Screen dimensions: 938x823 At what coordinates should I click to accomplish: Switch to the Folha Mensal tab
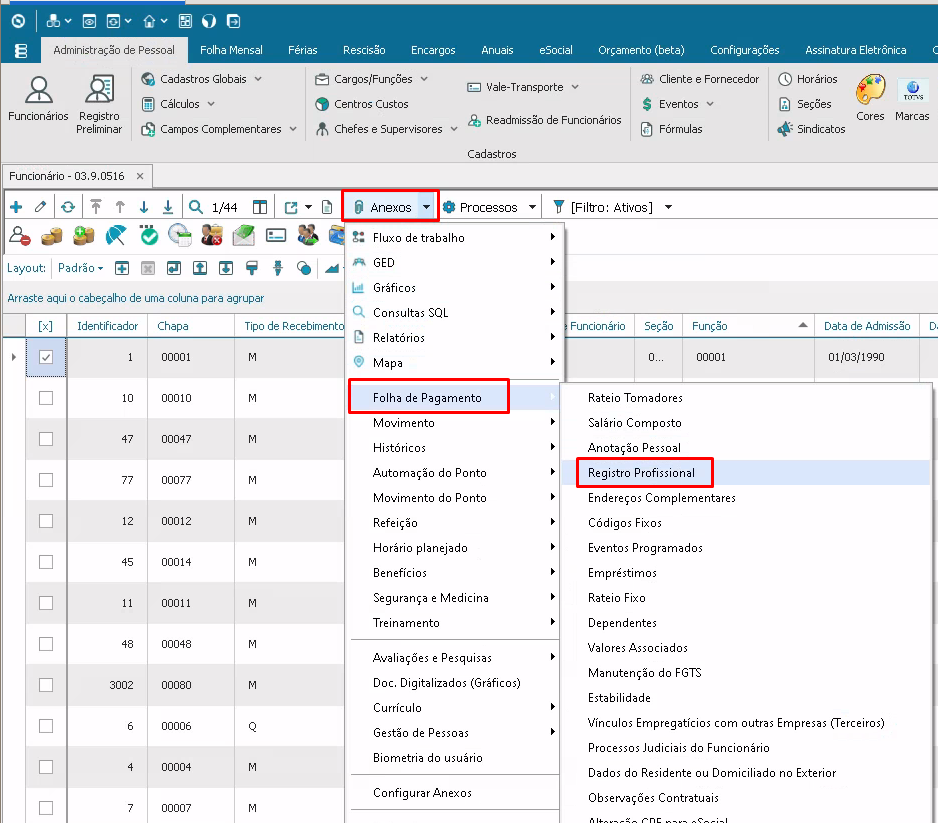click(231, 50)
